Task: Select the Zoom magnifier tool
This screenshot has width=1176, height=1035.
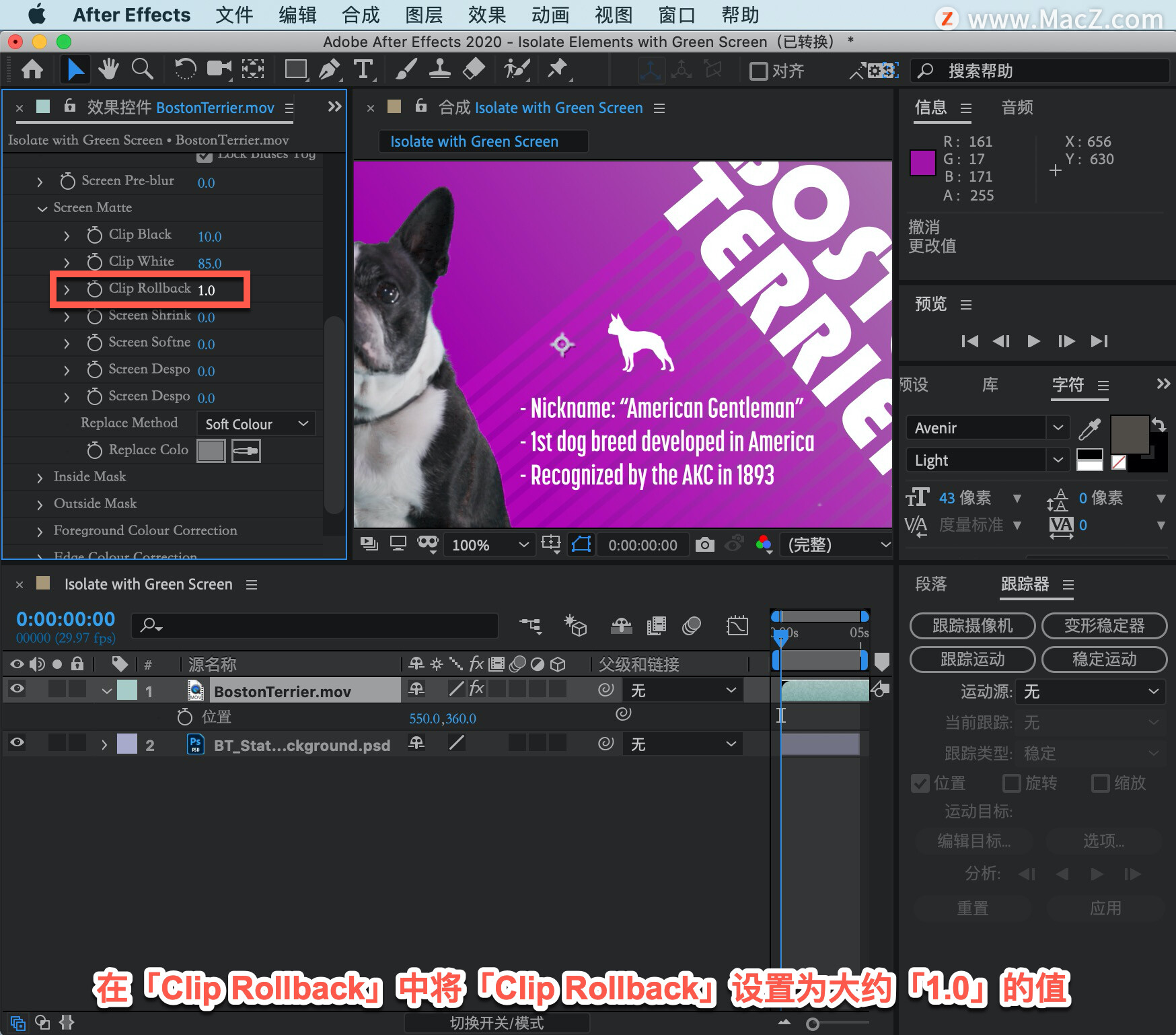Action: (142, 69)
